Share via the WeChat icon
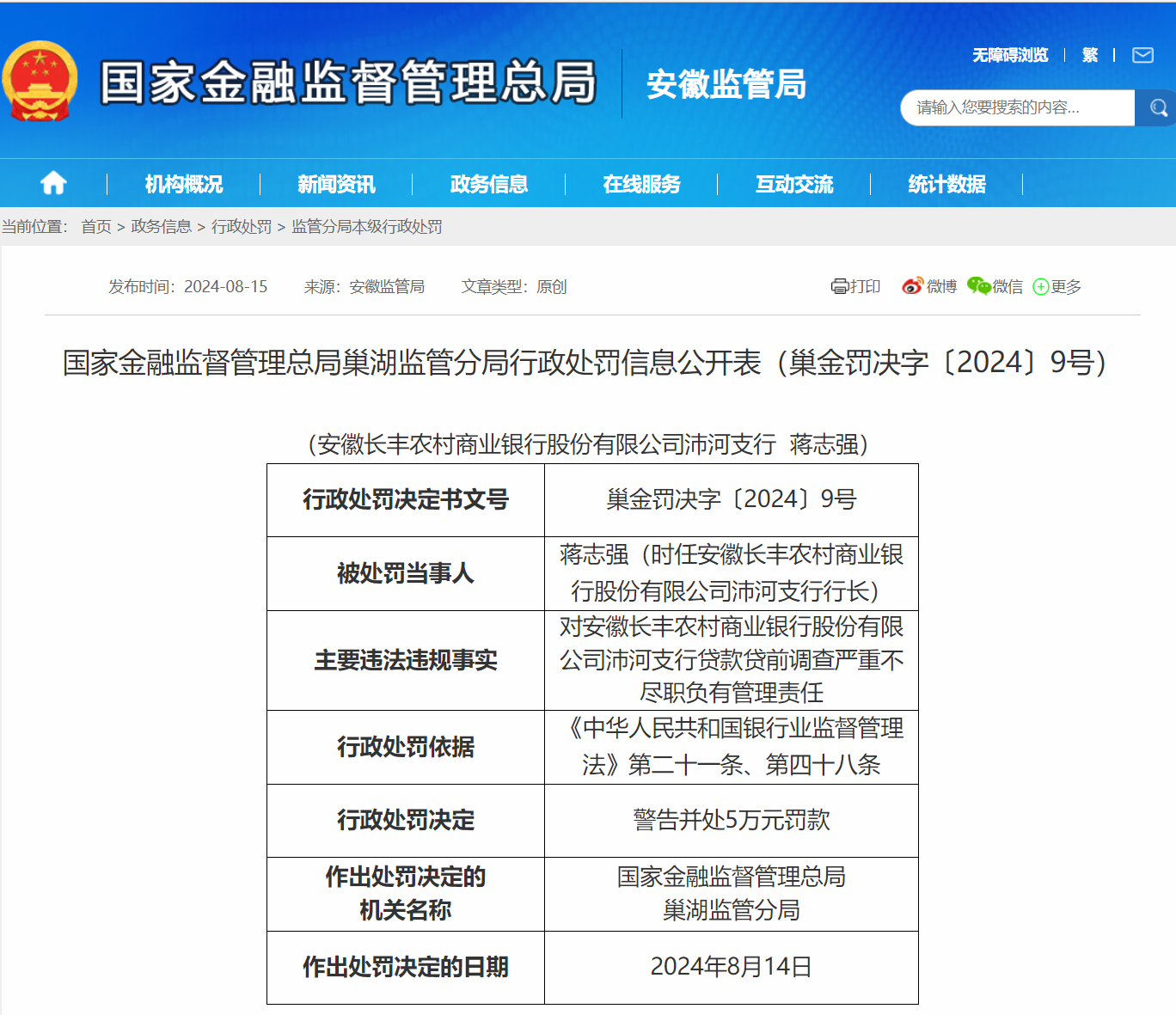The image size is (1176, 1015). tap(979, 286)
